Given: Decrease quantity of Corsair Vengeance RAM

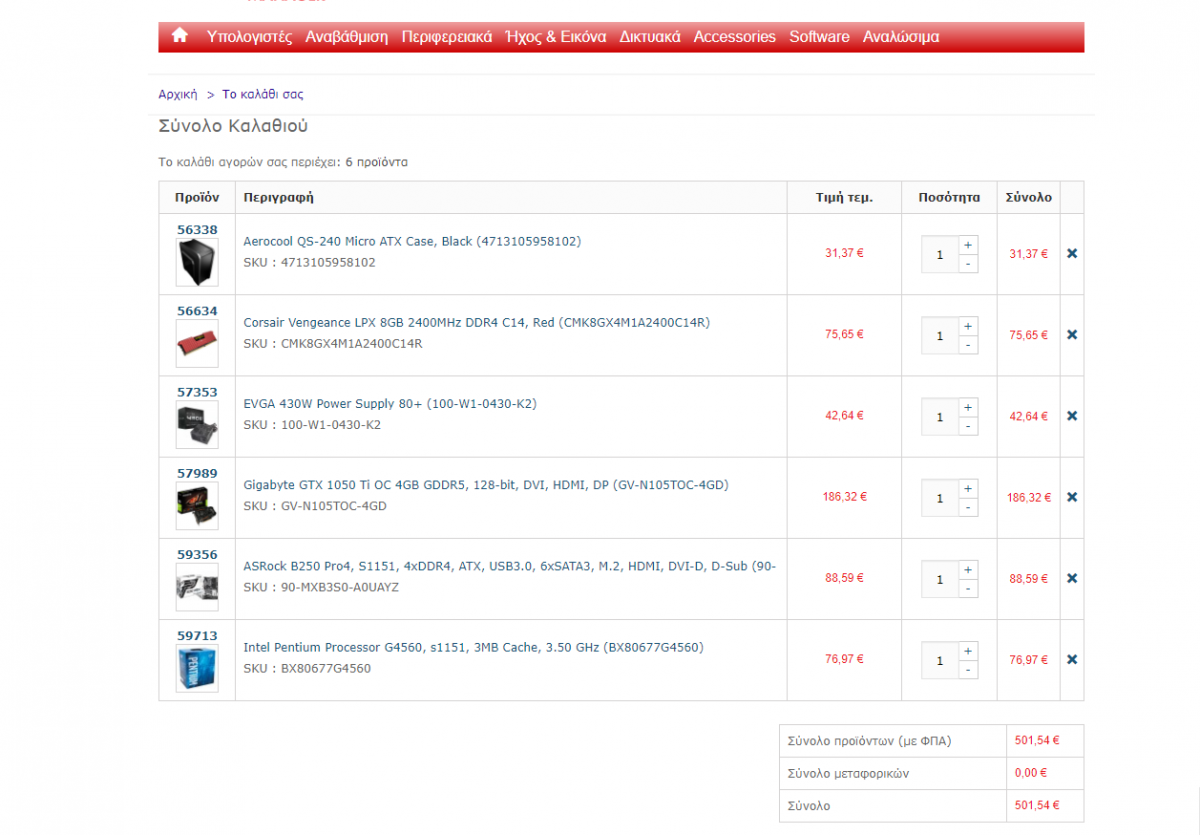Looking at the screenshot, I should pyautogui.click(x=968, y=345).
